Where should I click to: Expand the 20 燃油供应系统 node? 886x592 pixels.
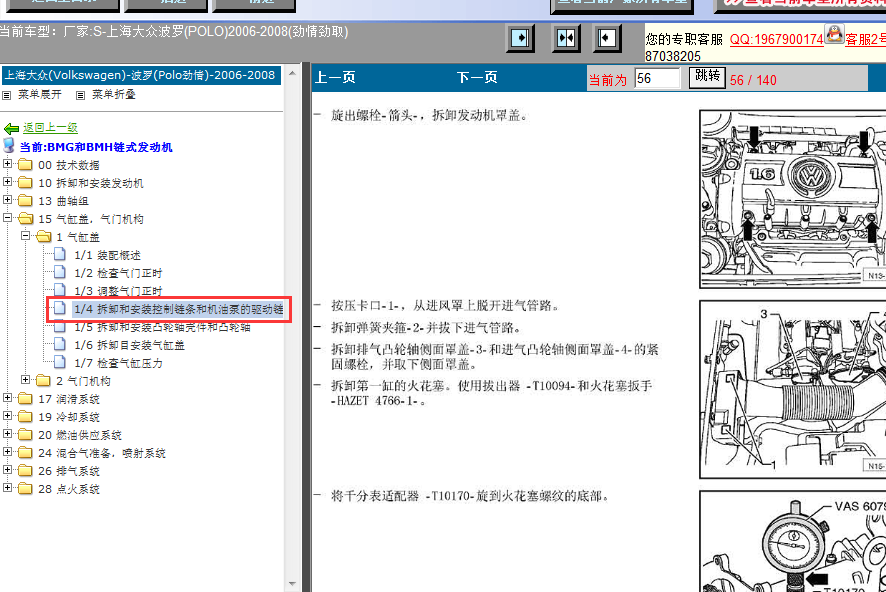point(7,434)
